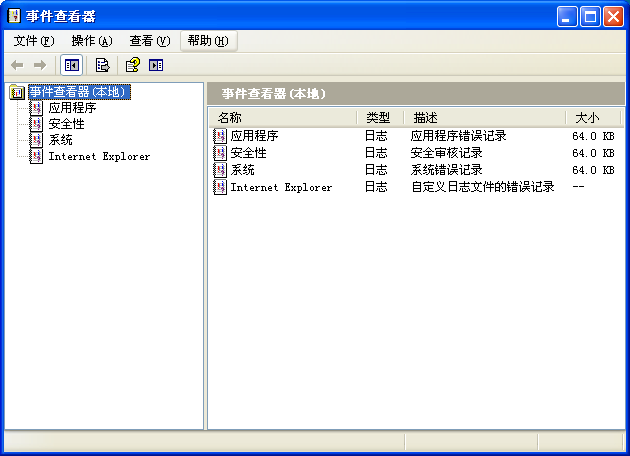Click the 自定义日志文件的错误记录 description text
Screen dimensions: 630x456
click(483, 187)
